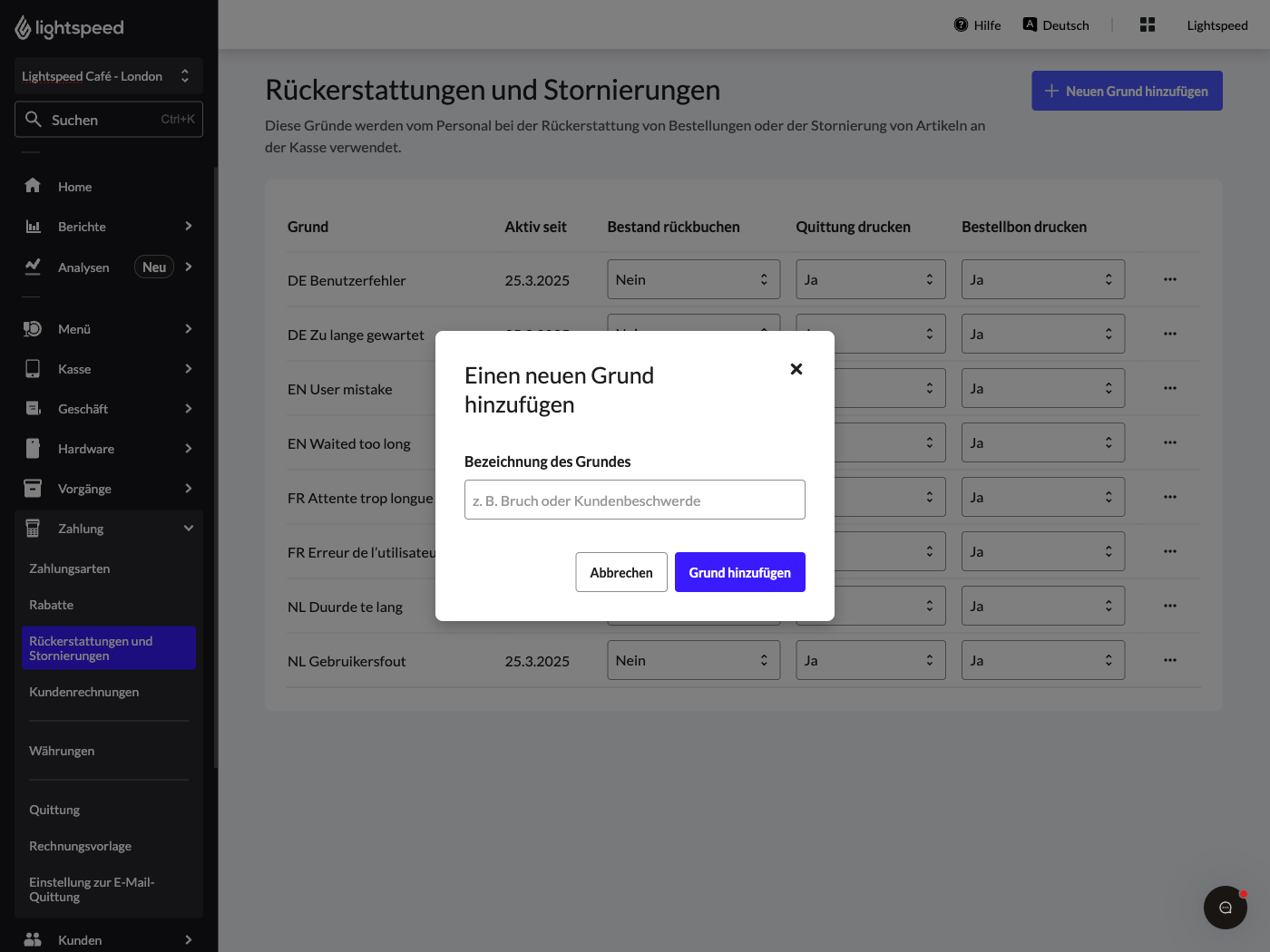The width and height of the screenshot is (1270, 952).
Task: Click the Home house icon
Action: [33, 186]
